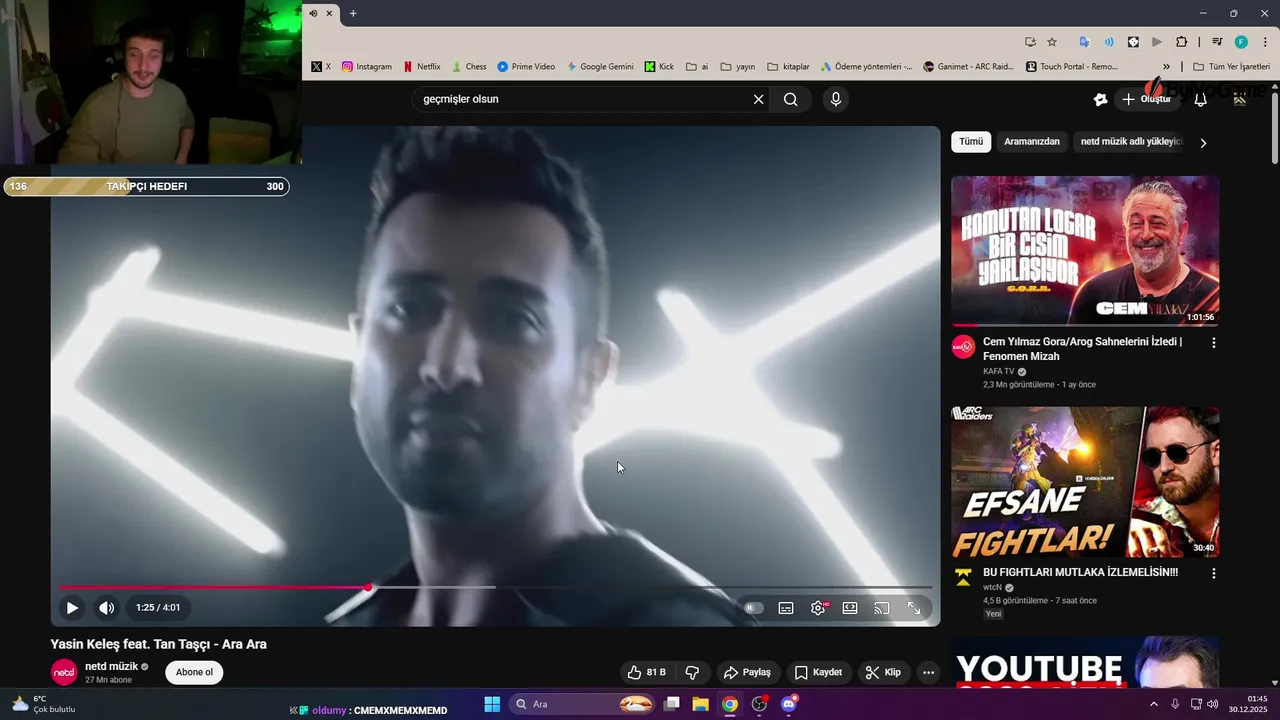The height and width of the screenshot is (720, 1280).
Task: Open Chrome extensions puzzle icon
Action: click(1181, 42)
